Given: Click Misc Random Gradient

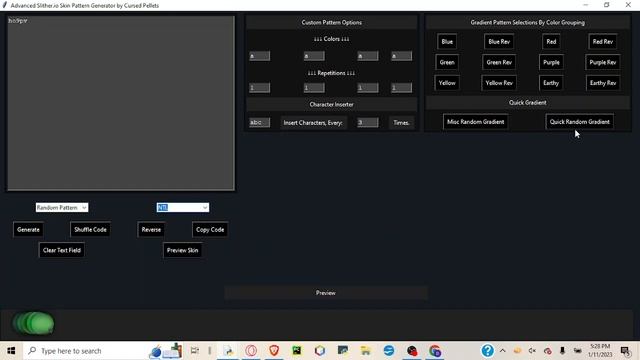Looking at the screenshot, I should pyautogui.click(x=476, y=122).
